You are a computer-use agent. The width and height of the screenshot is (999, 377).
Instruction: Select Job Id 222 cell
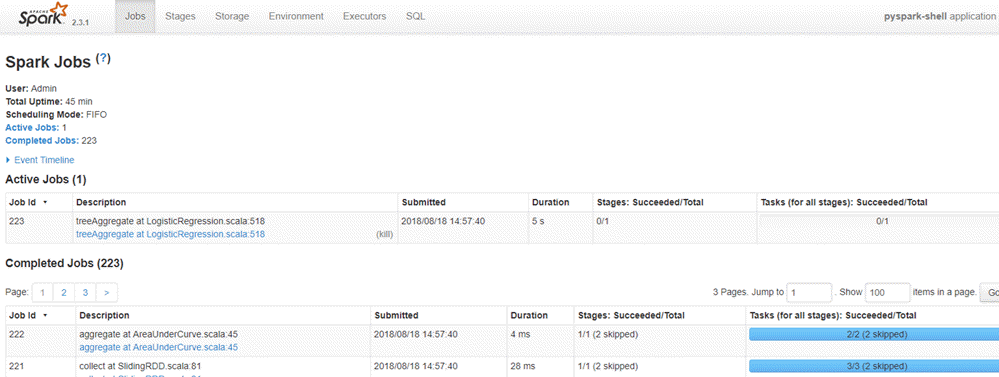tap(40, 341)
